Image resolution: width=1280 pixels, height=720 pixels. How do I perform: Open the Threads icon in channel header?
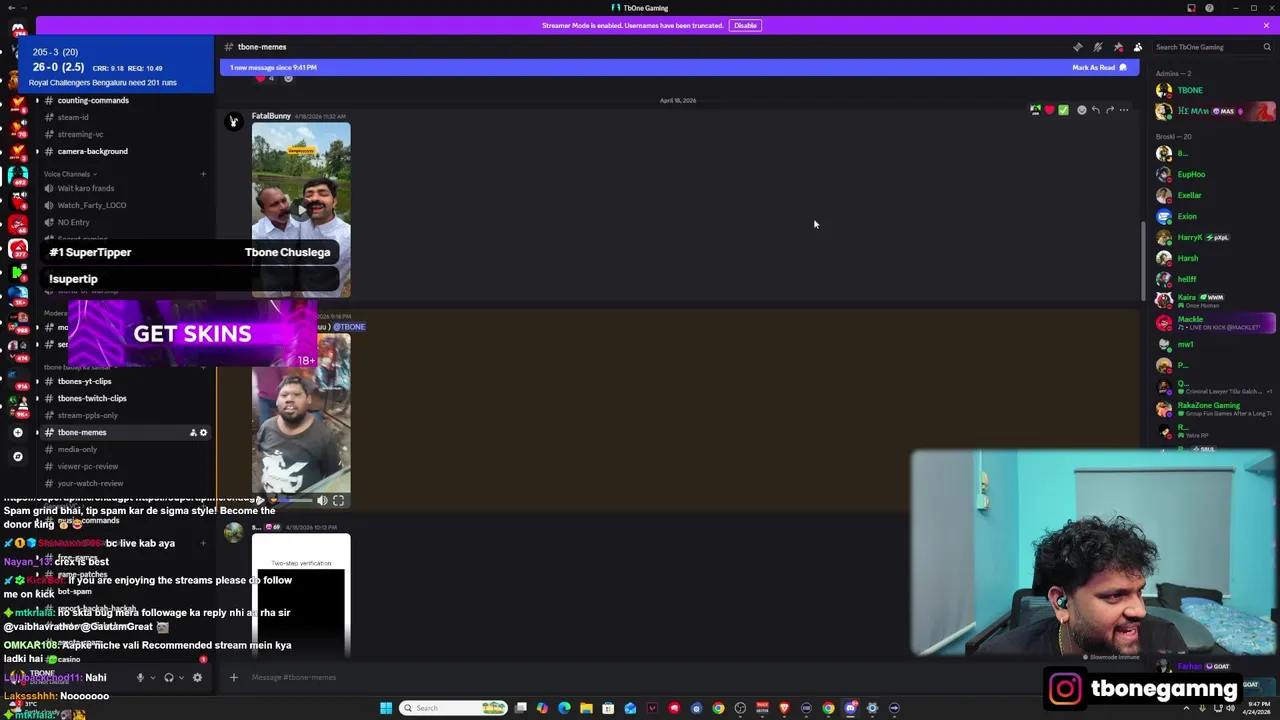(1077, 47)
